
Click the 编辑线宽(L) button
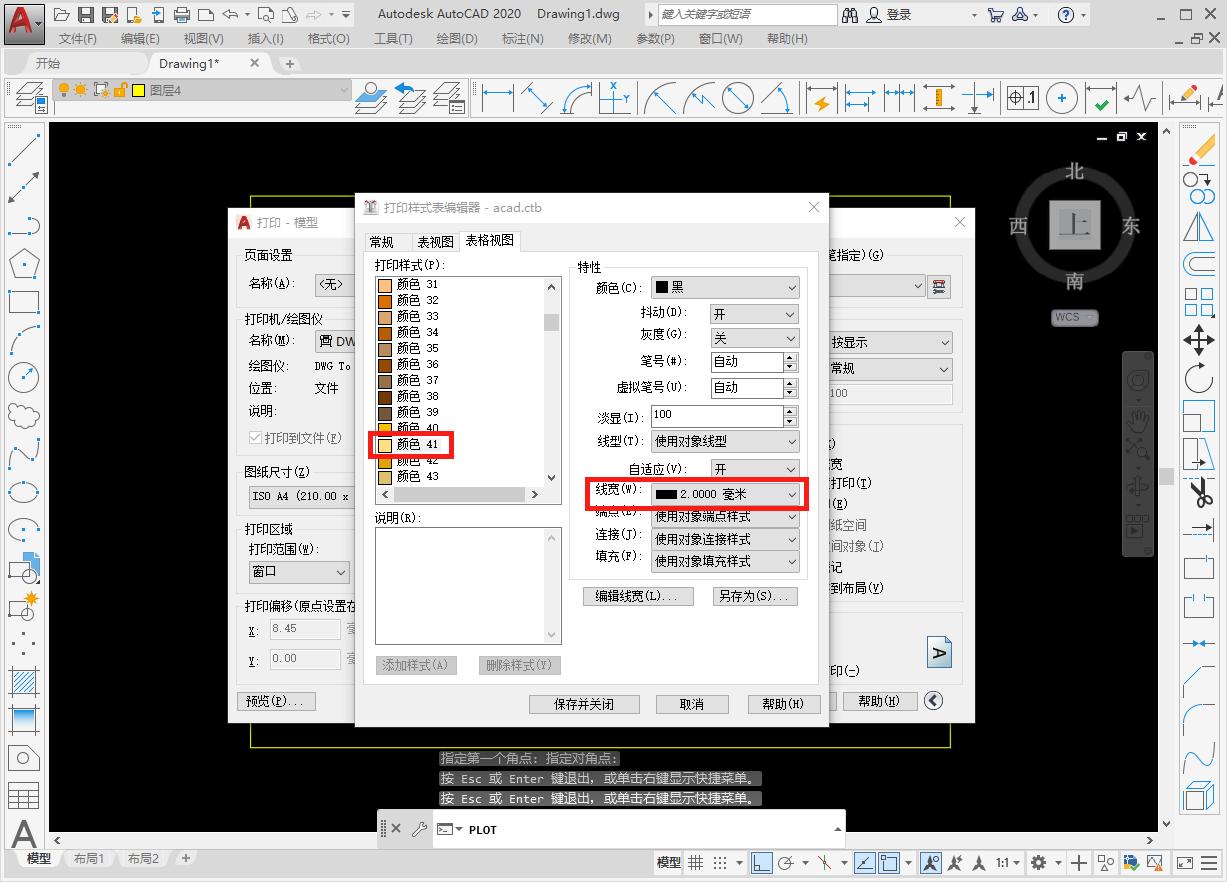[638, 596]
